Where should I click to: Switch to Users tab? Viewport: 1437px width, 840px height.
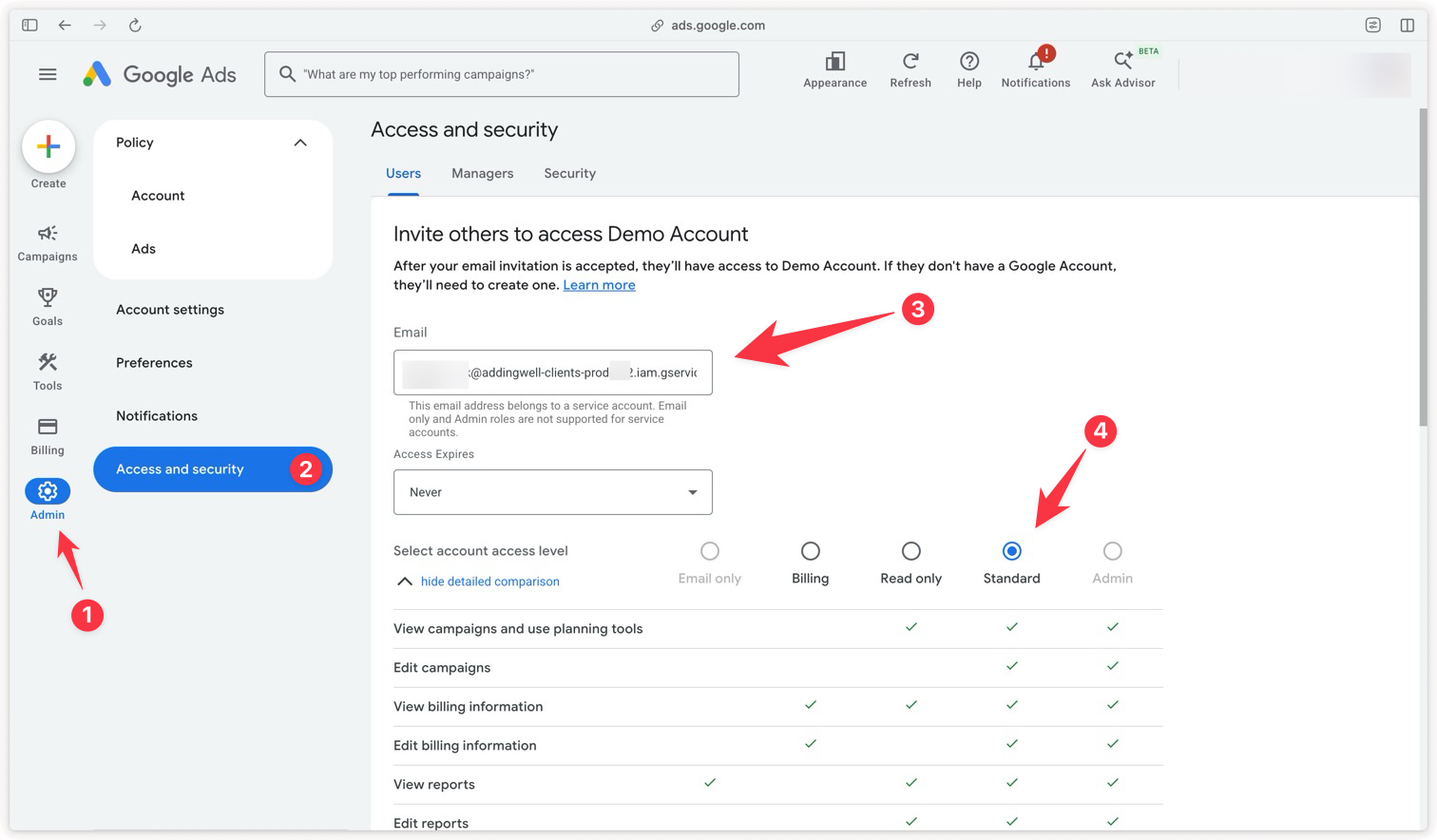[x=403, y=173]
